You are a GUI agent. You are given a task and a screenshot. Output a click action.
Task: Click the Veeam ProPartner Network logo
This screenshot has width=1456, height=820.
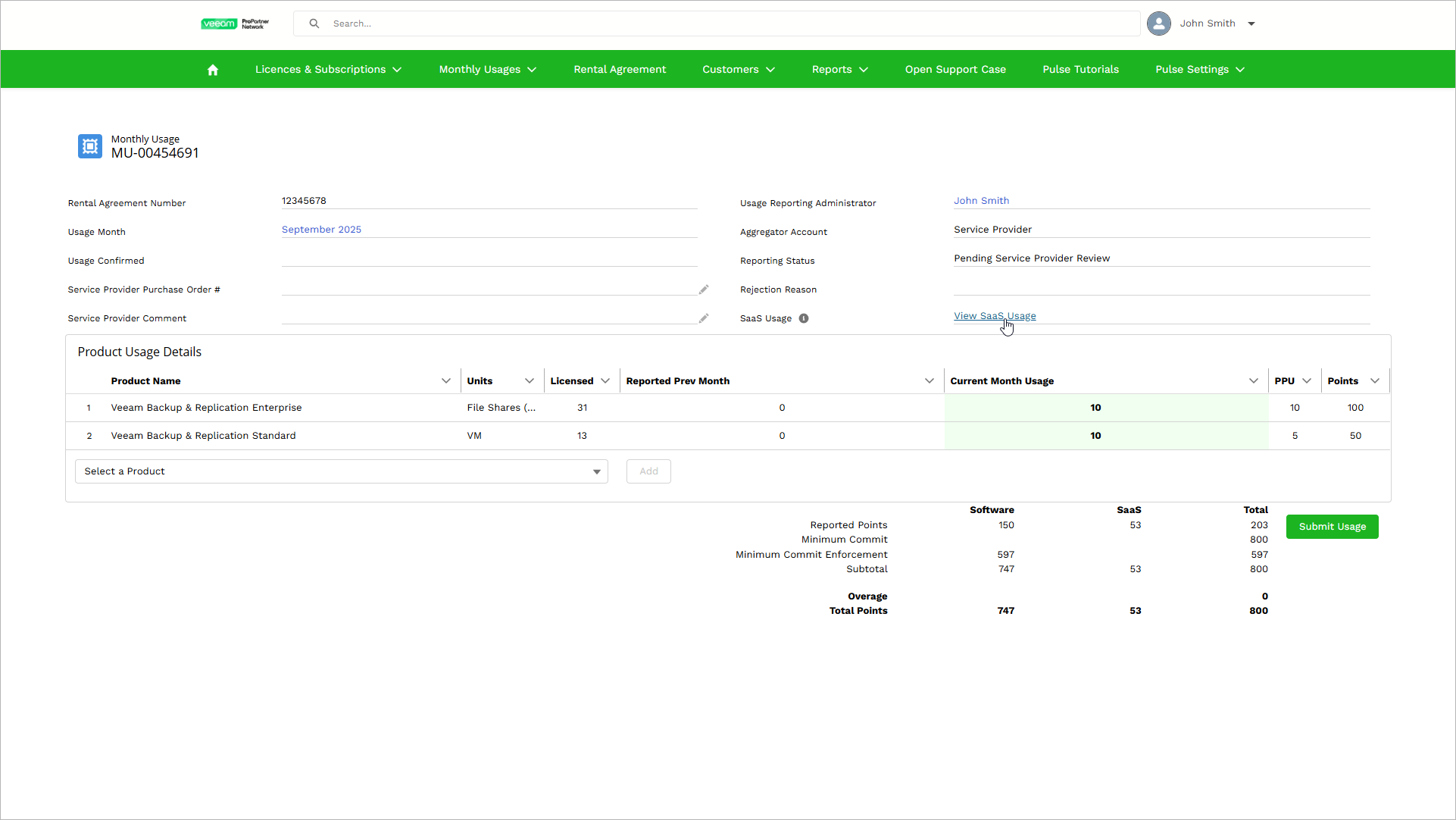coord(235,23)
